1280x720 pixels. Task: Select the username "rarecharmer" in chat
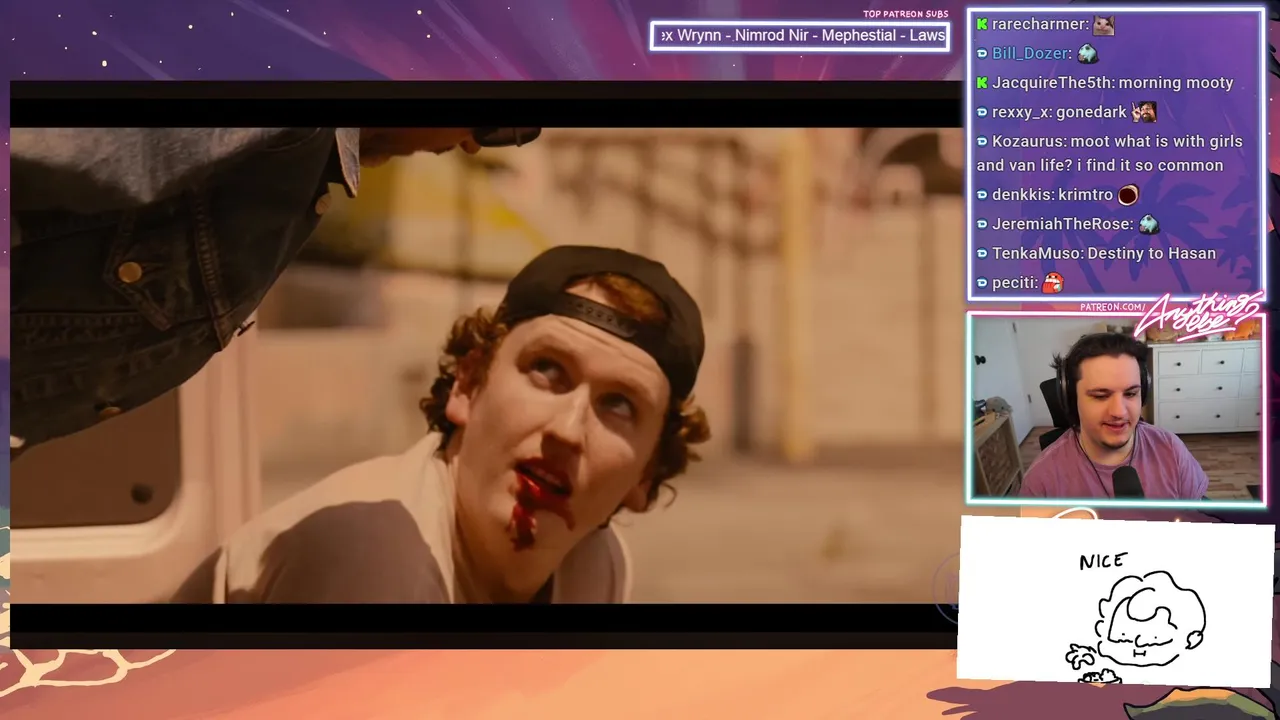point(1040,24)
